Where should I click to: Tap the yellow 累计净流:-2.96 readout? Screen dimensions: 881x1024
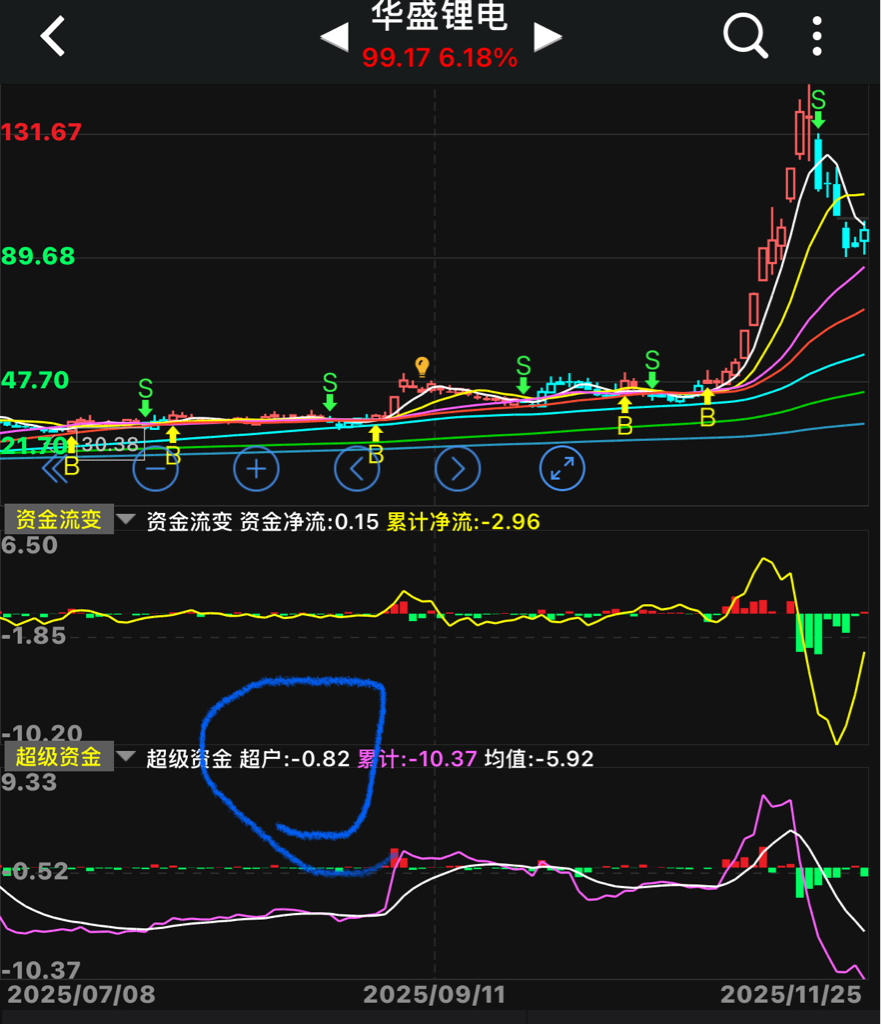(x=463, y=521)
